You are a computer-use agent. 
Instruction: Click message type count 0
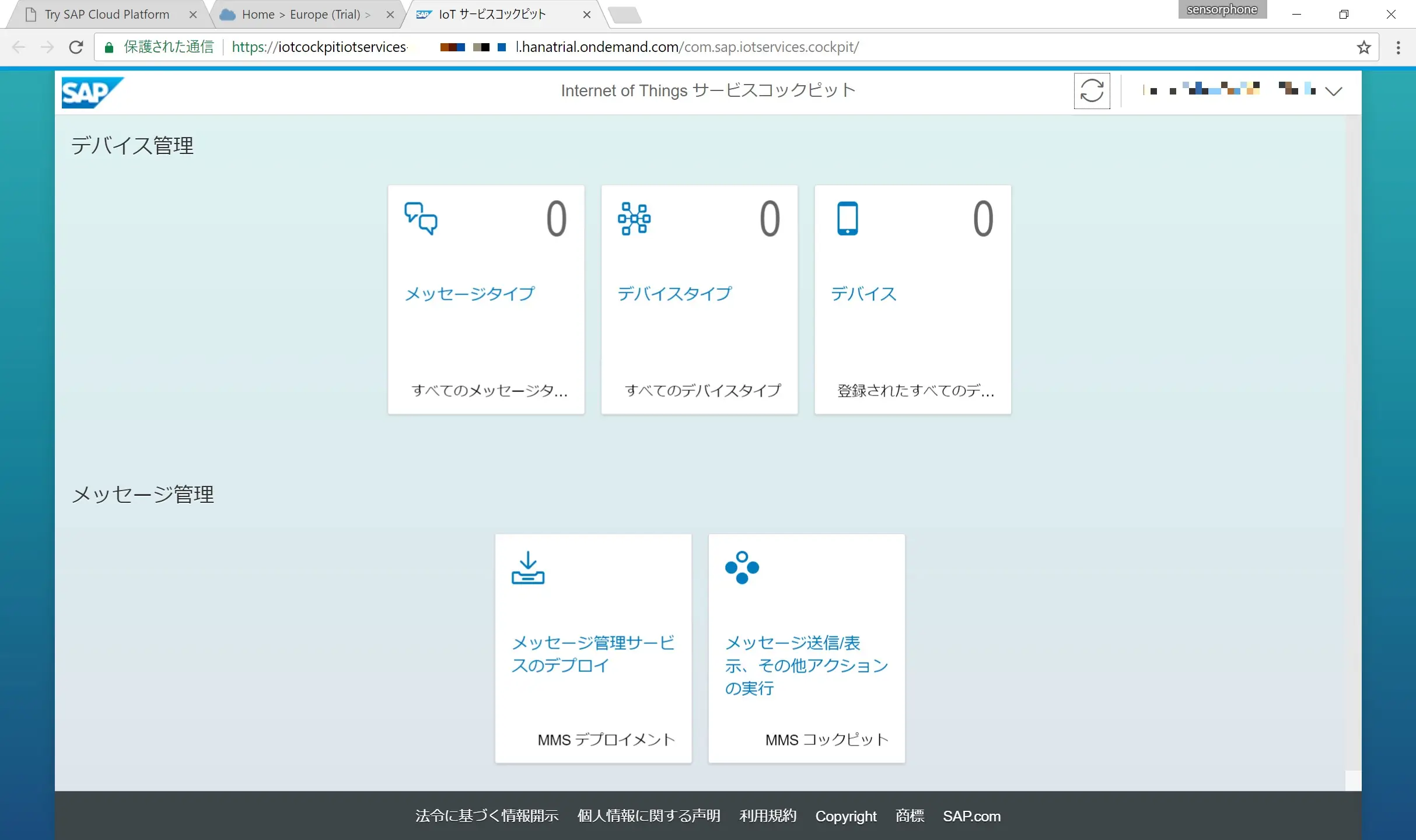[x=556, y=219]
